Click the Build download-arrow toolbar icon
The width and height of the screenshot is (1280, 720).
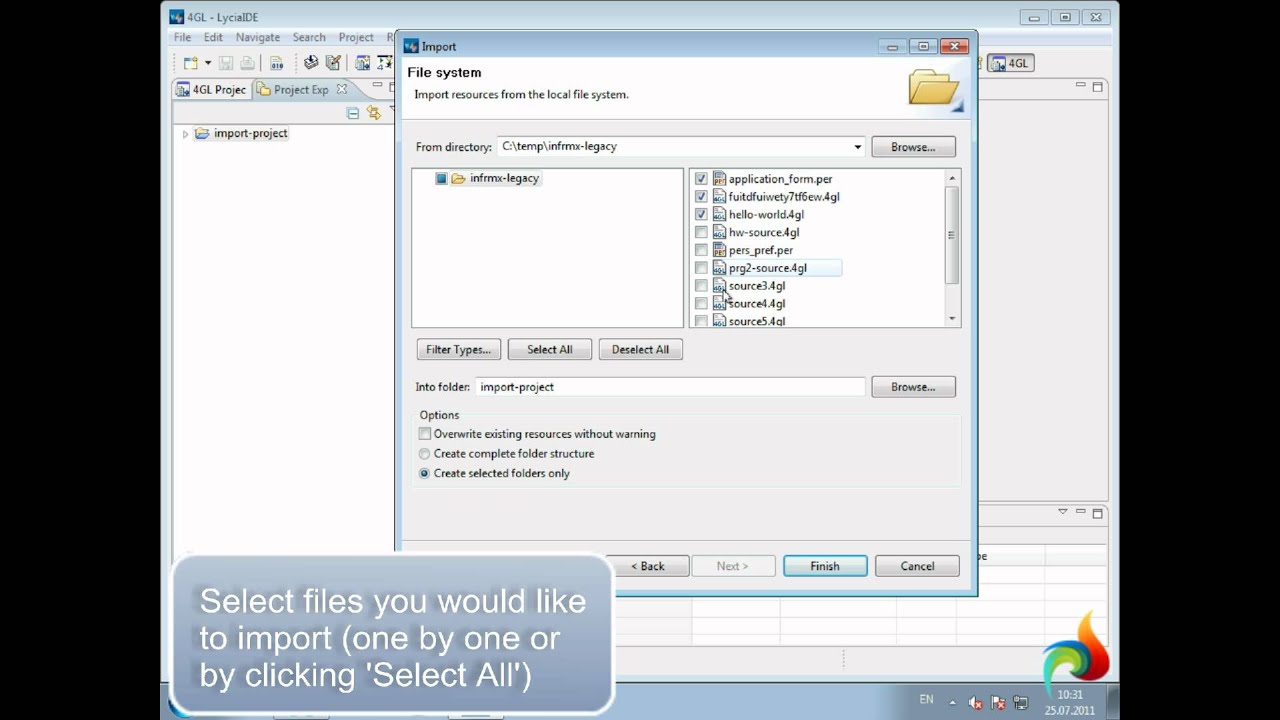pos(311,63)
